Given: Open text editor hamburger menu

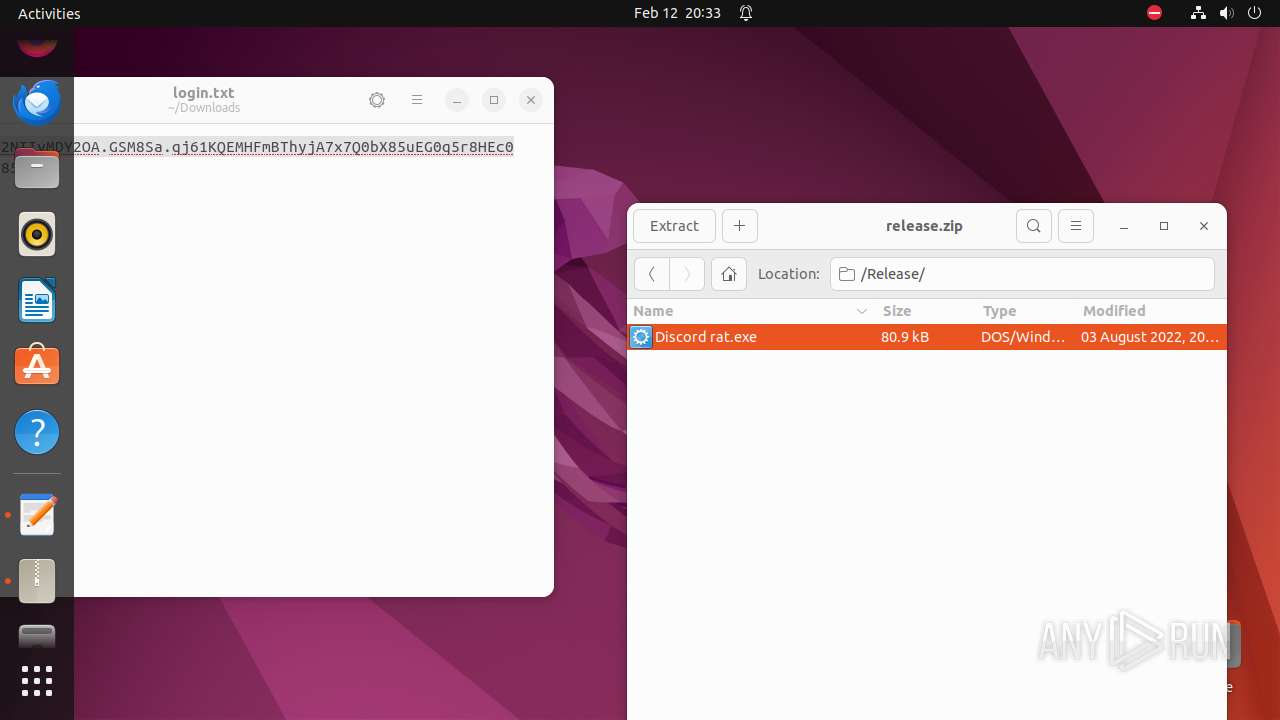Looking at the screenshot, I should pos(417,100).
